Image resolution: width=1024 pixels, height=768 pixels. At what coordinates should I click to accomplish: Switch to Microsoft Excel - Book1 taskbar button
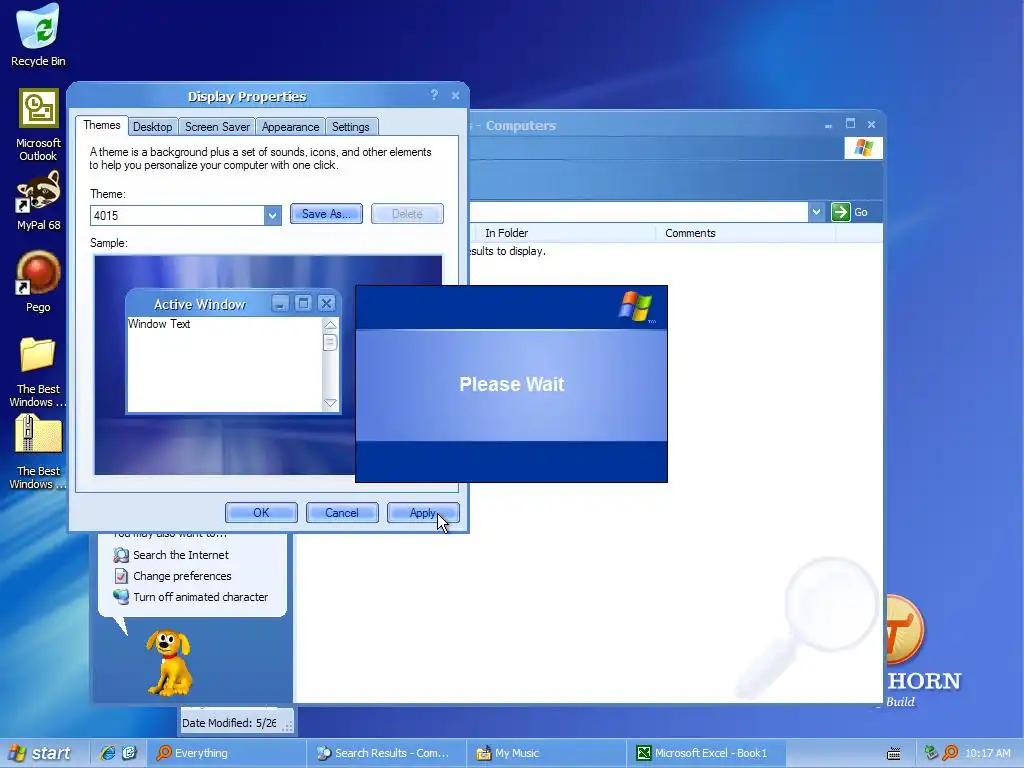click(705, 753)
